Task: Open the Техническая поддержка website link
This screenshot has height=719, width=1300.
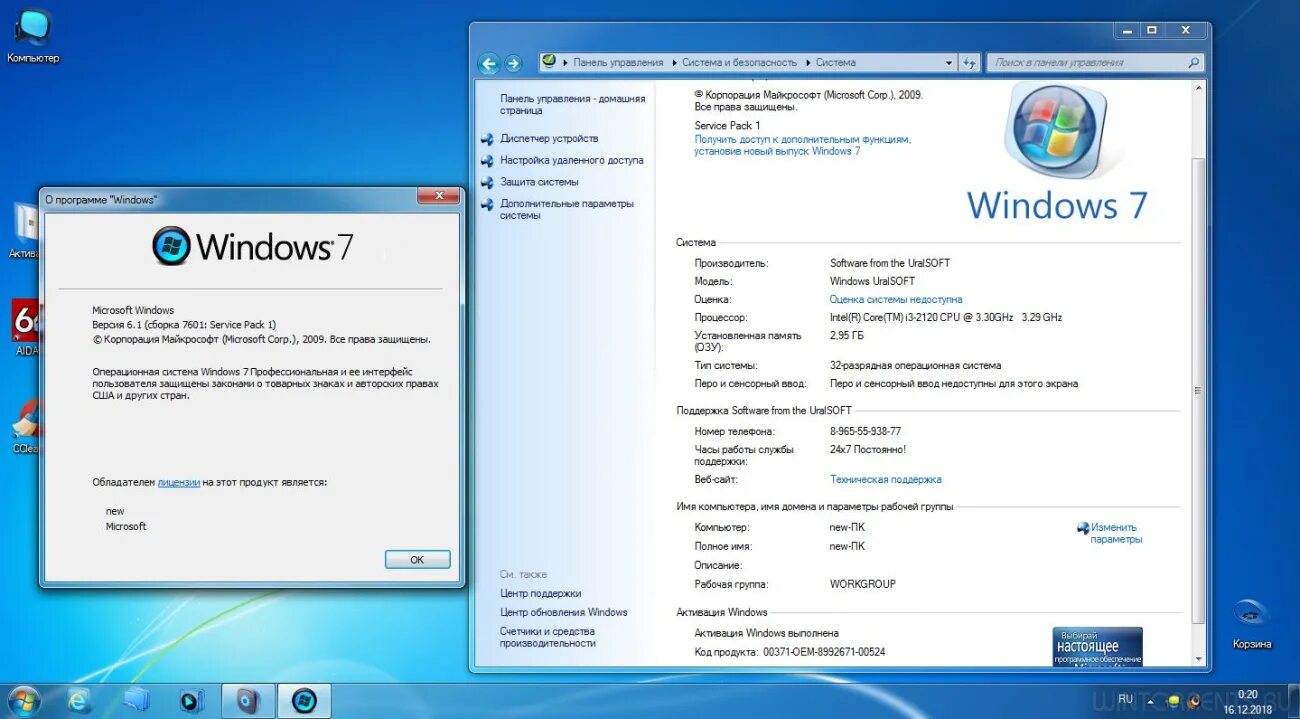Action: 885,480
